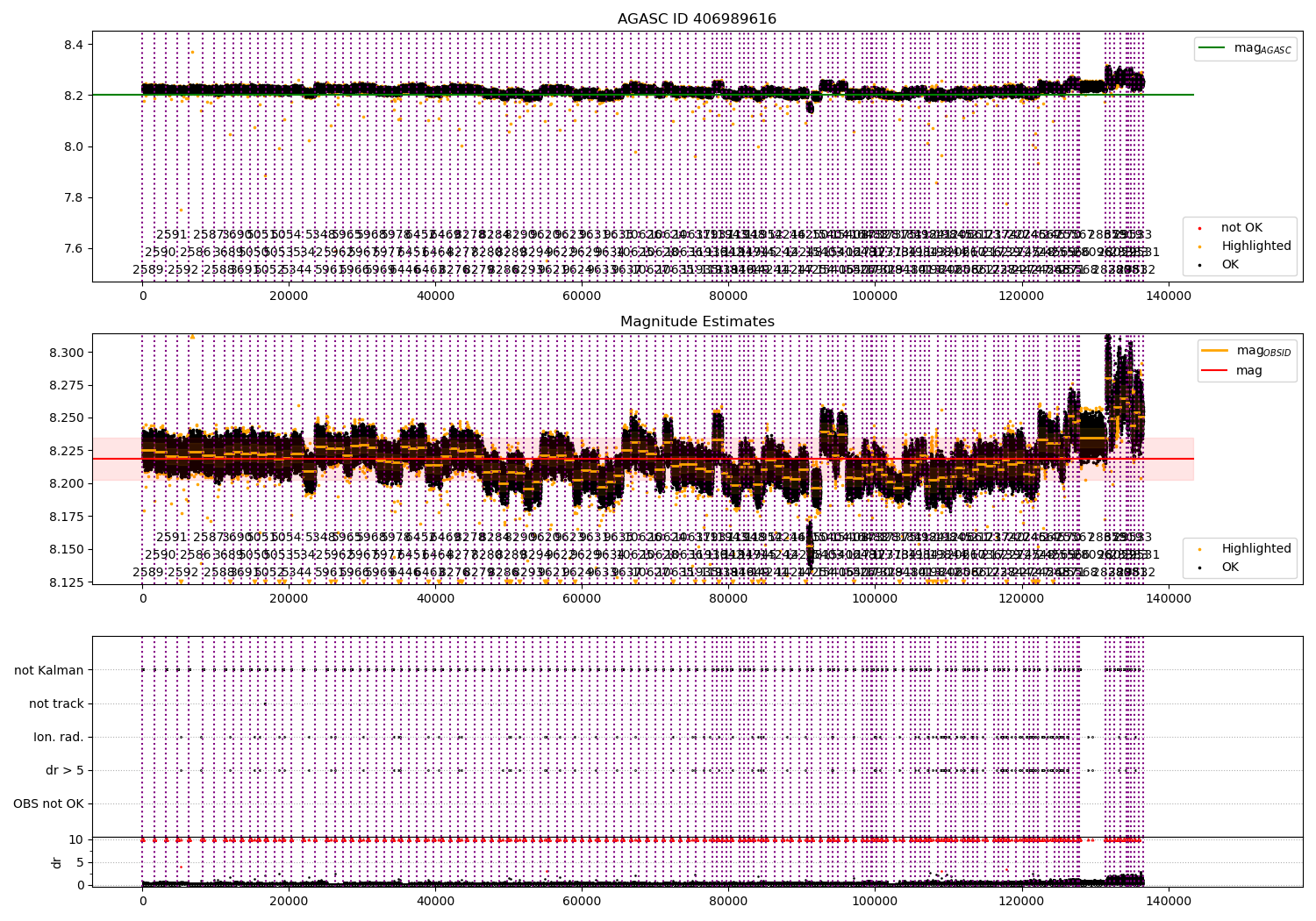Click "OK" in the Magnitude Estimates legend
1316x921 pixels.
click(1230, 568)
